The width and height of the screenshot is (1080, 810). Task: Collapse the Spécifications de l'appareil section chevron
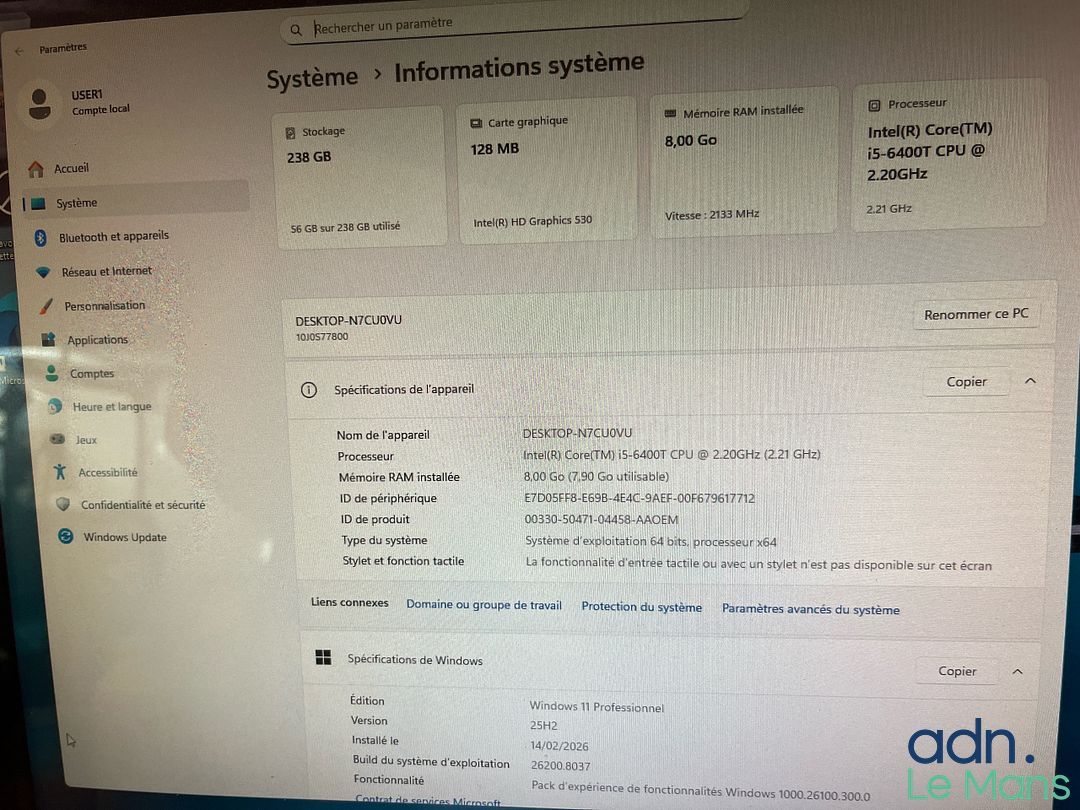(x=1030, y=380)
